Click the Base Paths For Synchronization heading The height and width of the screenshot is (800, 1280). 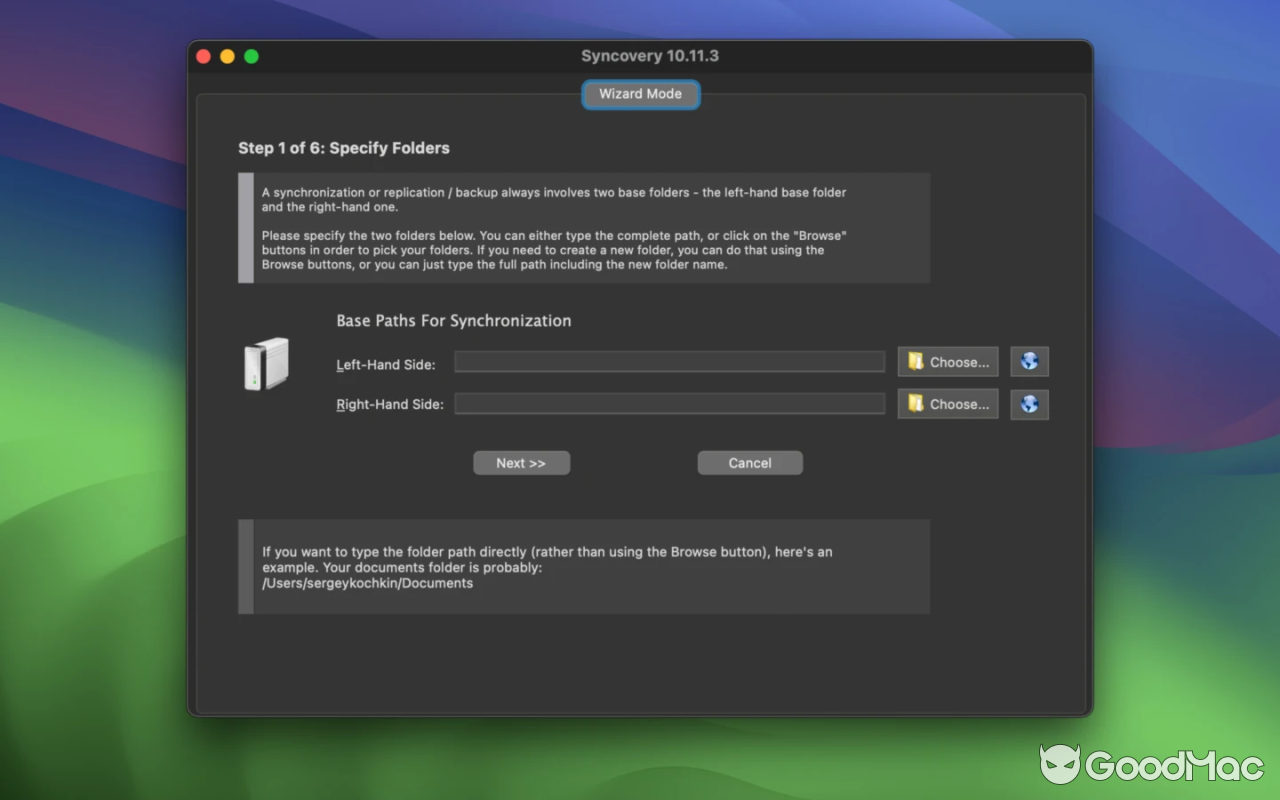tap(453, 321)
